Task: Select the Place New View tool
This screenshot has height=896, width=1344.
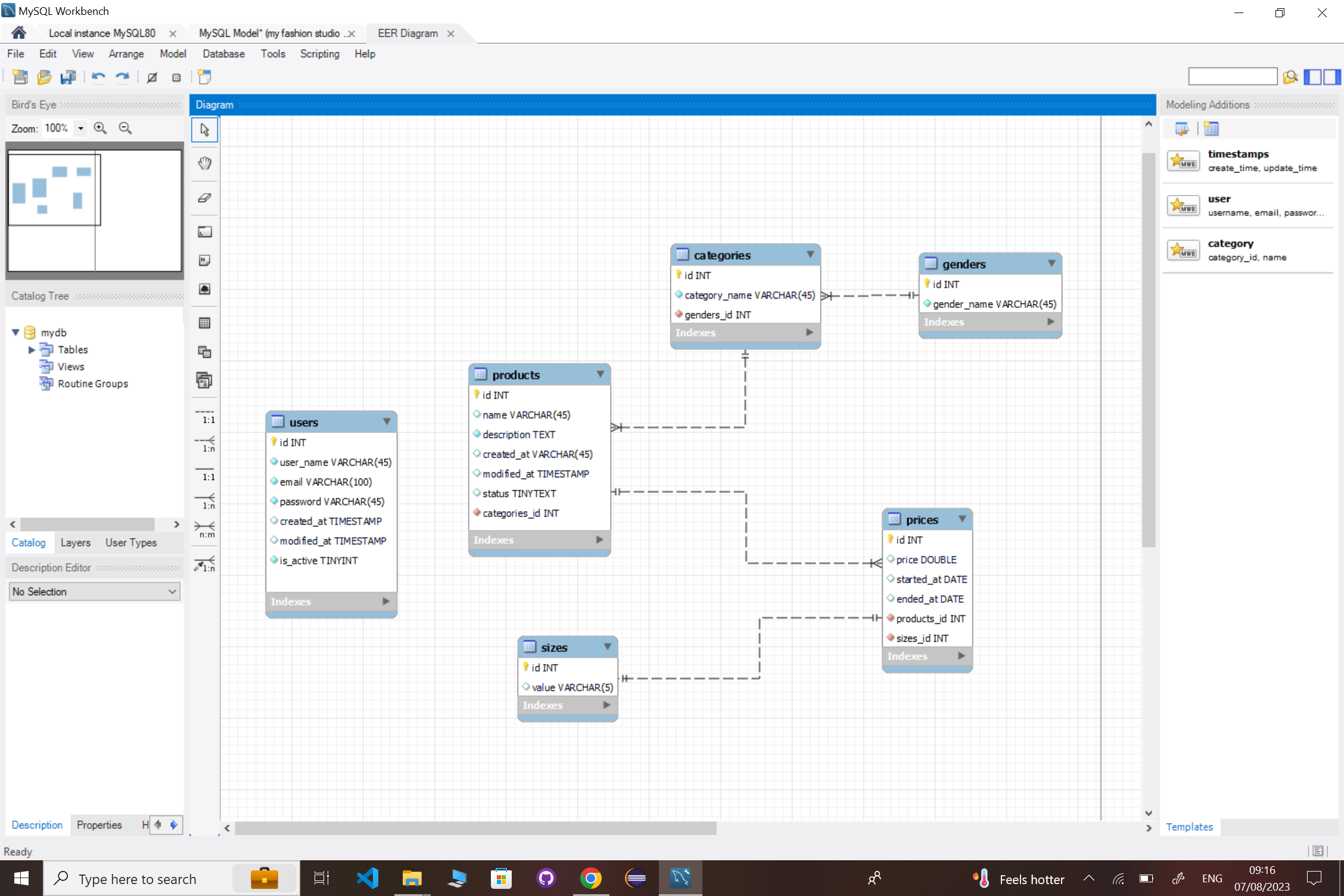Action: [x=204, y=352]
